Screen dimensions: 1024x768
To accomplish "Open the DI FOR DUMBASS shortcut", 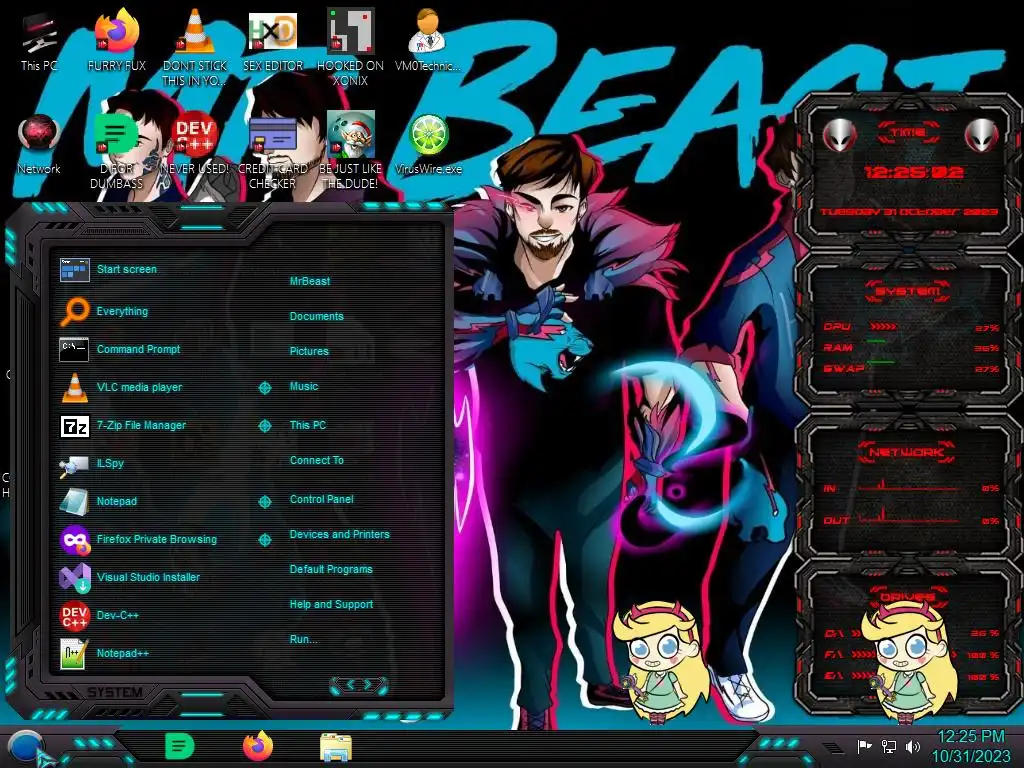I will click(x=117, y=152).
